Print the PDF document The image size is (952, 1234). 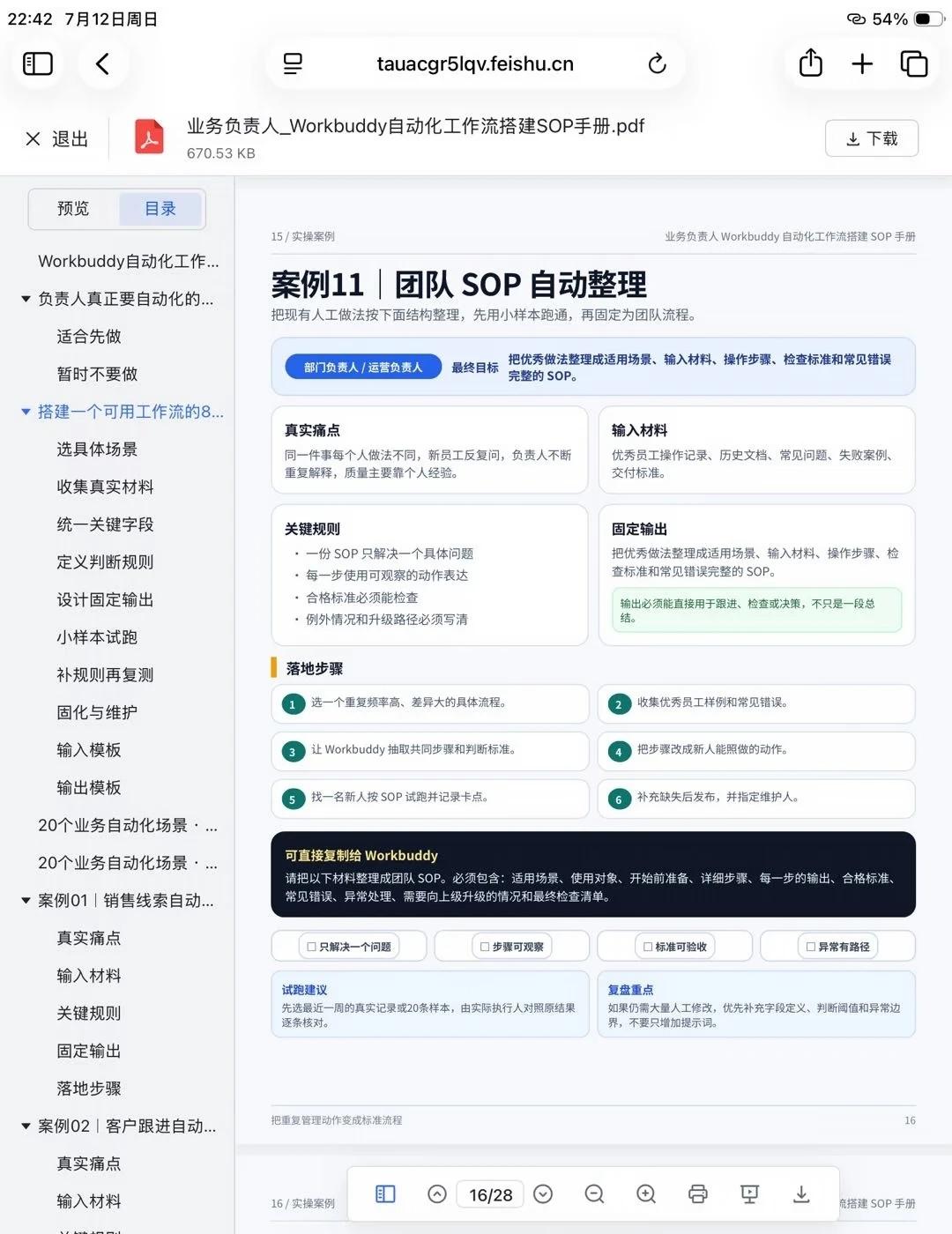pos(698,1194)
